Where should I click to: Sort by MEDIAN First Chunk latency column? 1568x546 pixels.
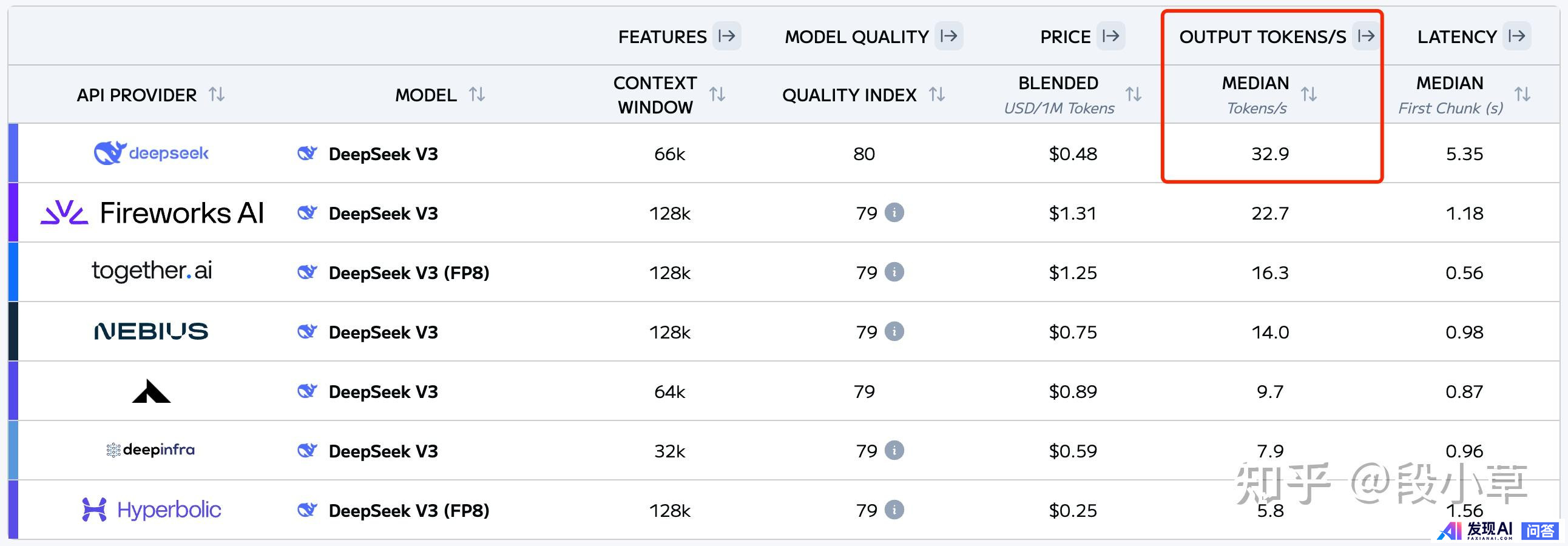[1522, 95]
